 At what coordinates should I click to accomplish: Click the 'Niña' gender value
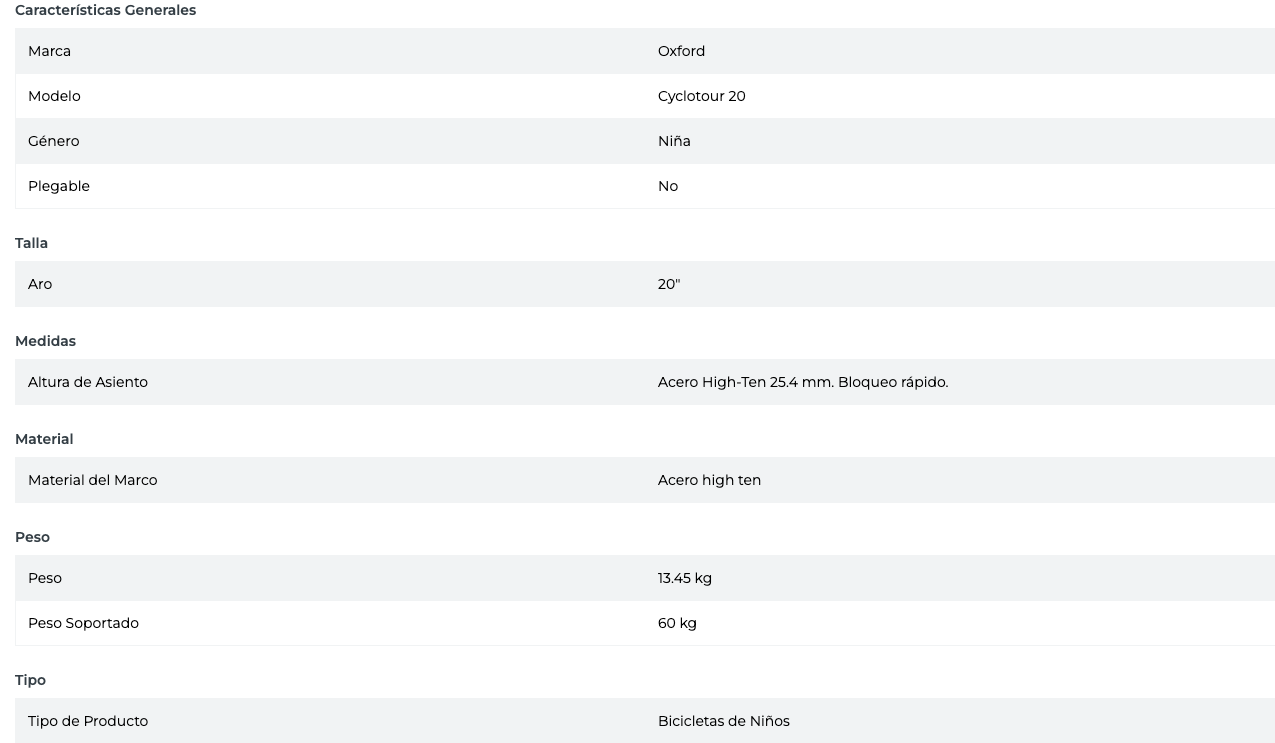(674, 141)
